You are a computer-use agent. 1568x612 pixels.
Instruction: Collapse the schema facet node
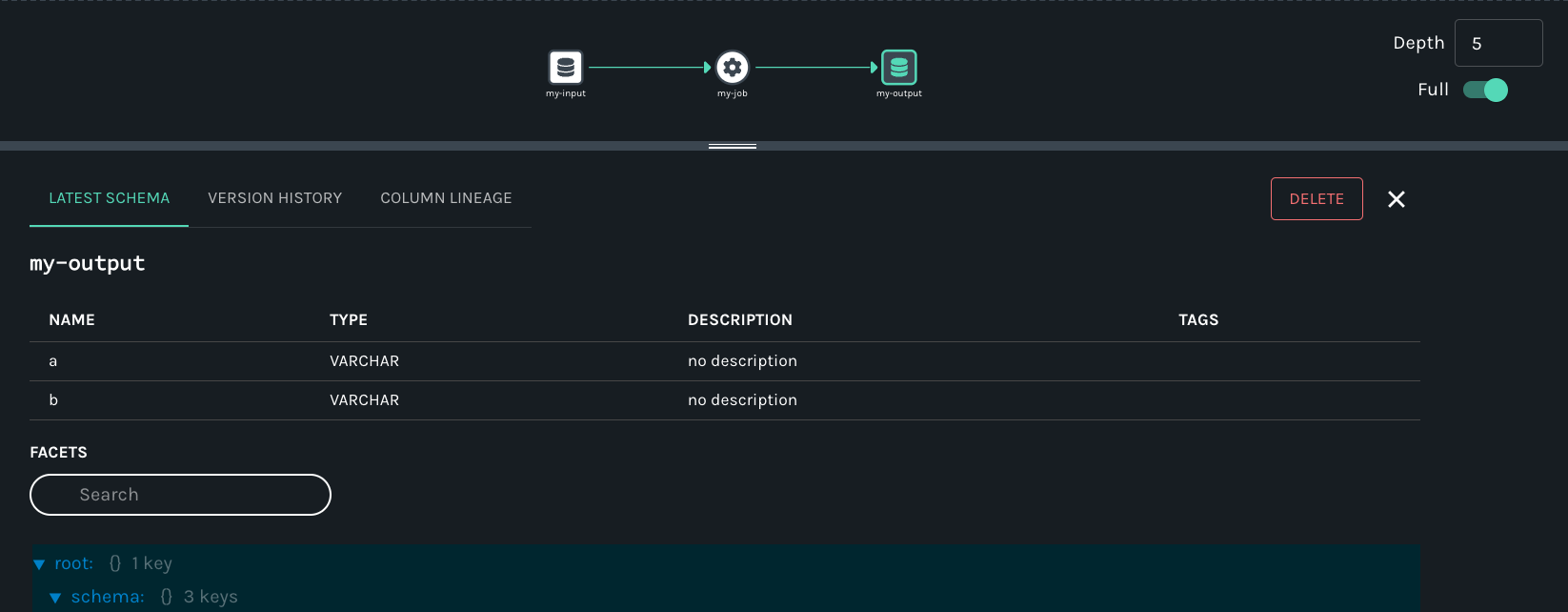tap(55, 598)
